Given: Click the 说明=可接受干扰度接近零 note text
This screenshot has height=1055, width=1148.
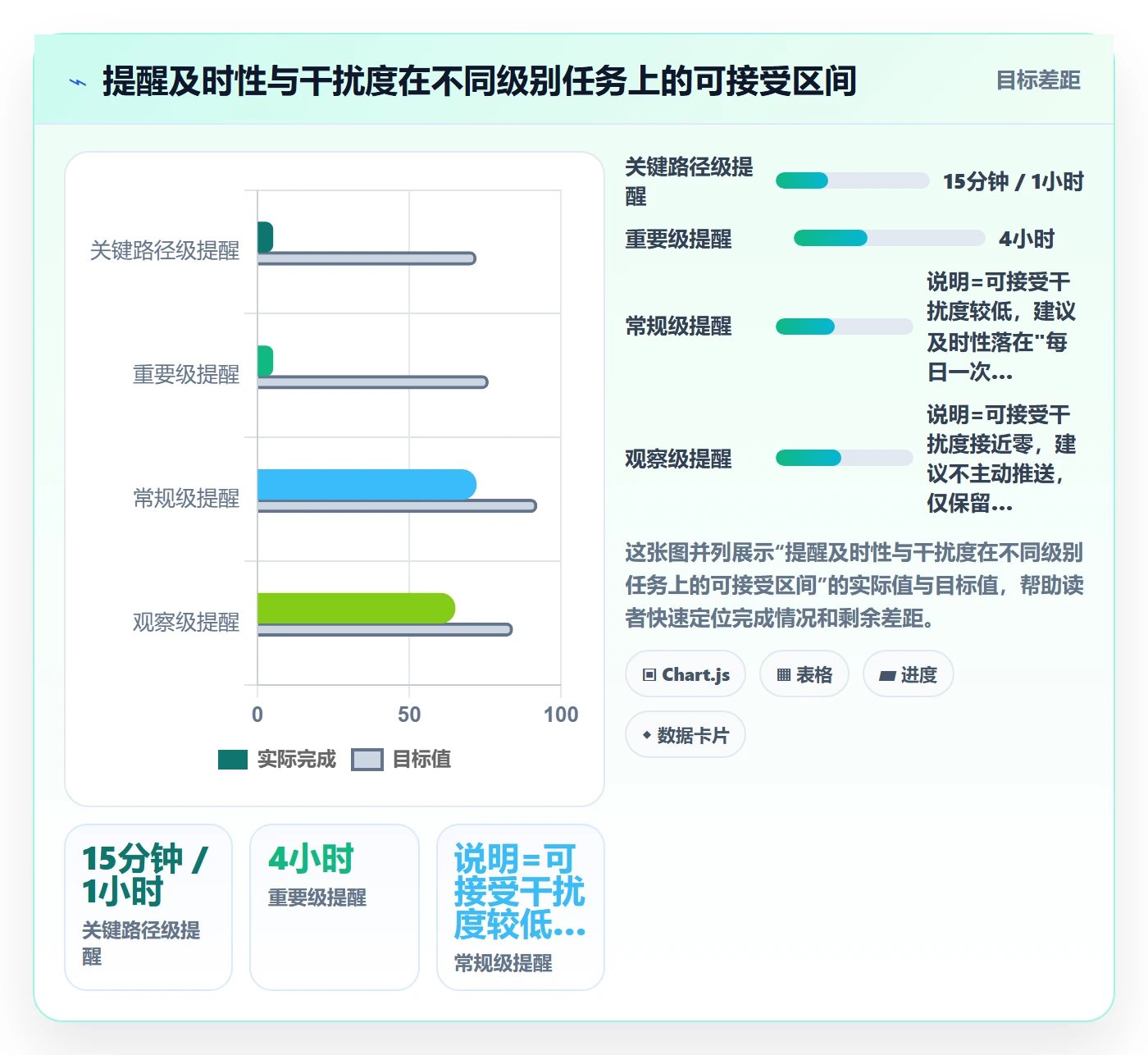Looking at the screenshot, I should (1002, 459).
